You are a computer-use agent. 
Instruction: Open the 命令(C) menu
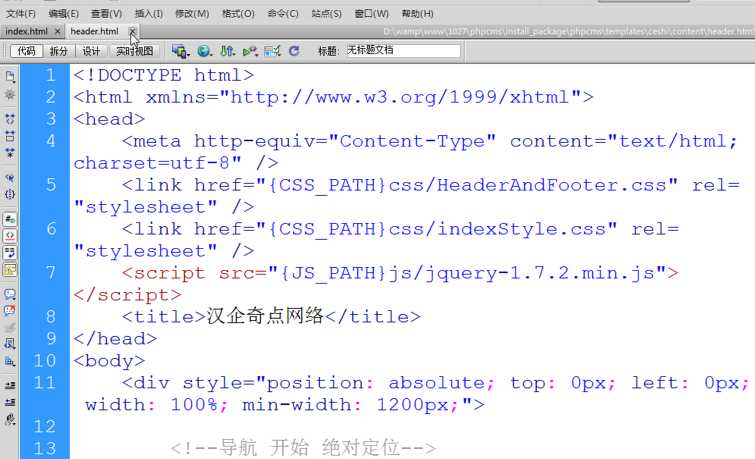point(283,13)
